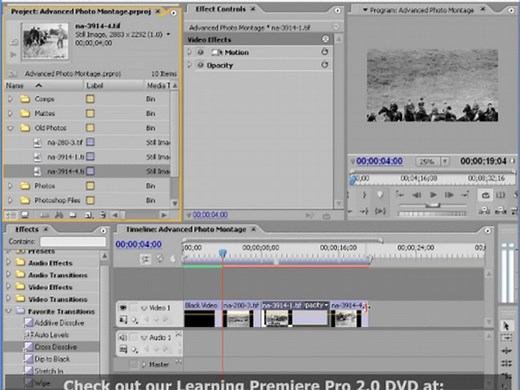Click the label box for Comps bin
This screenshot has height=390, width=520.
point(90,99)
